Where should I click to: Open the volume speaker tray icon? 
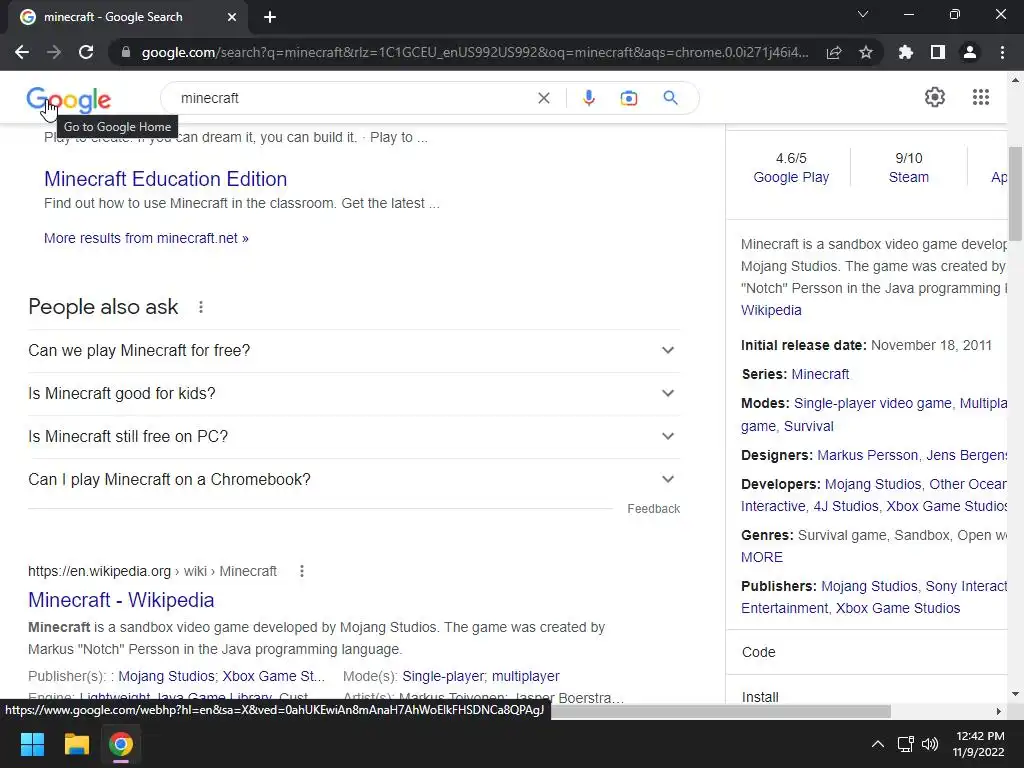click(929, 744)
